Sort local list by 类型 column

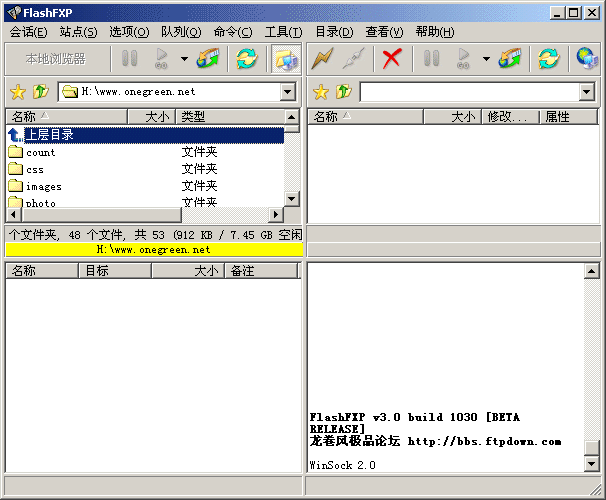point(230,116)
